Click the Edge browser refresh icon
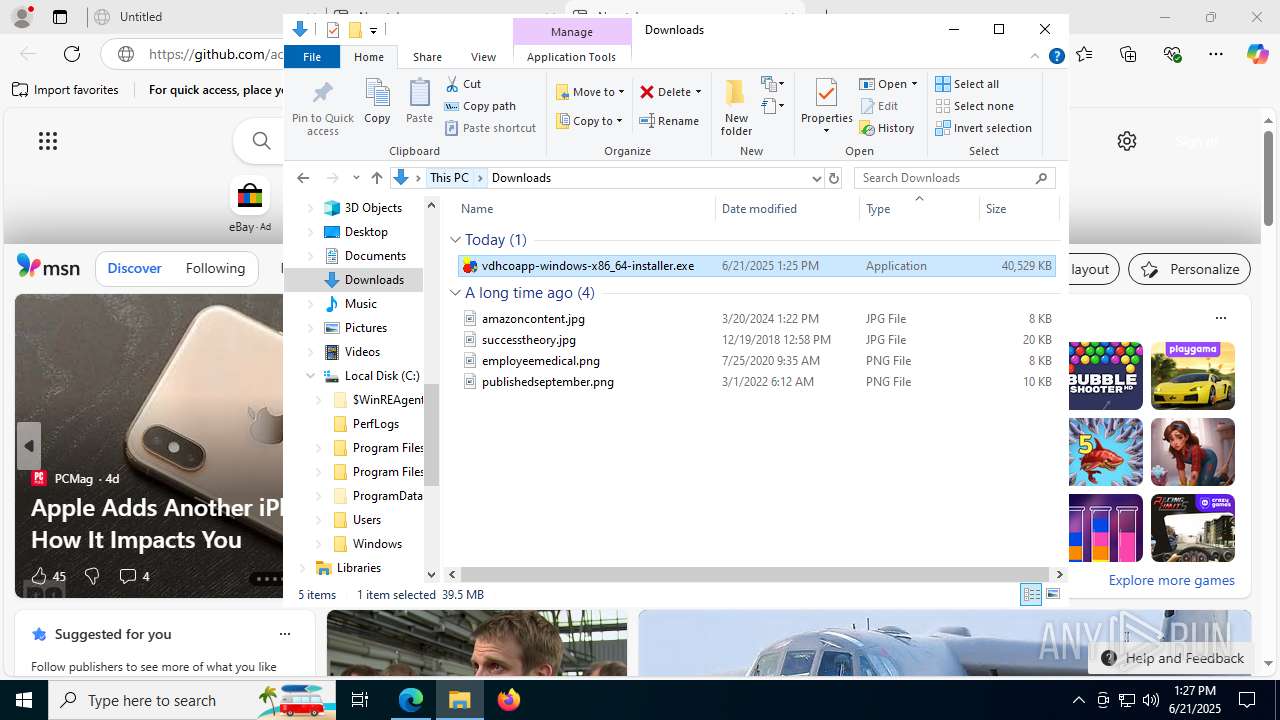The height and width of the screenshot is (720, 1280). coord(72,54)
